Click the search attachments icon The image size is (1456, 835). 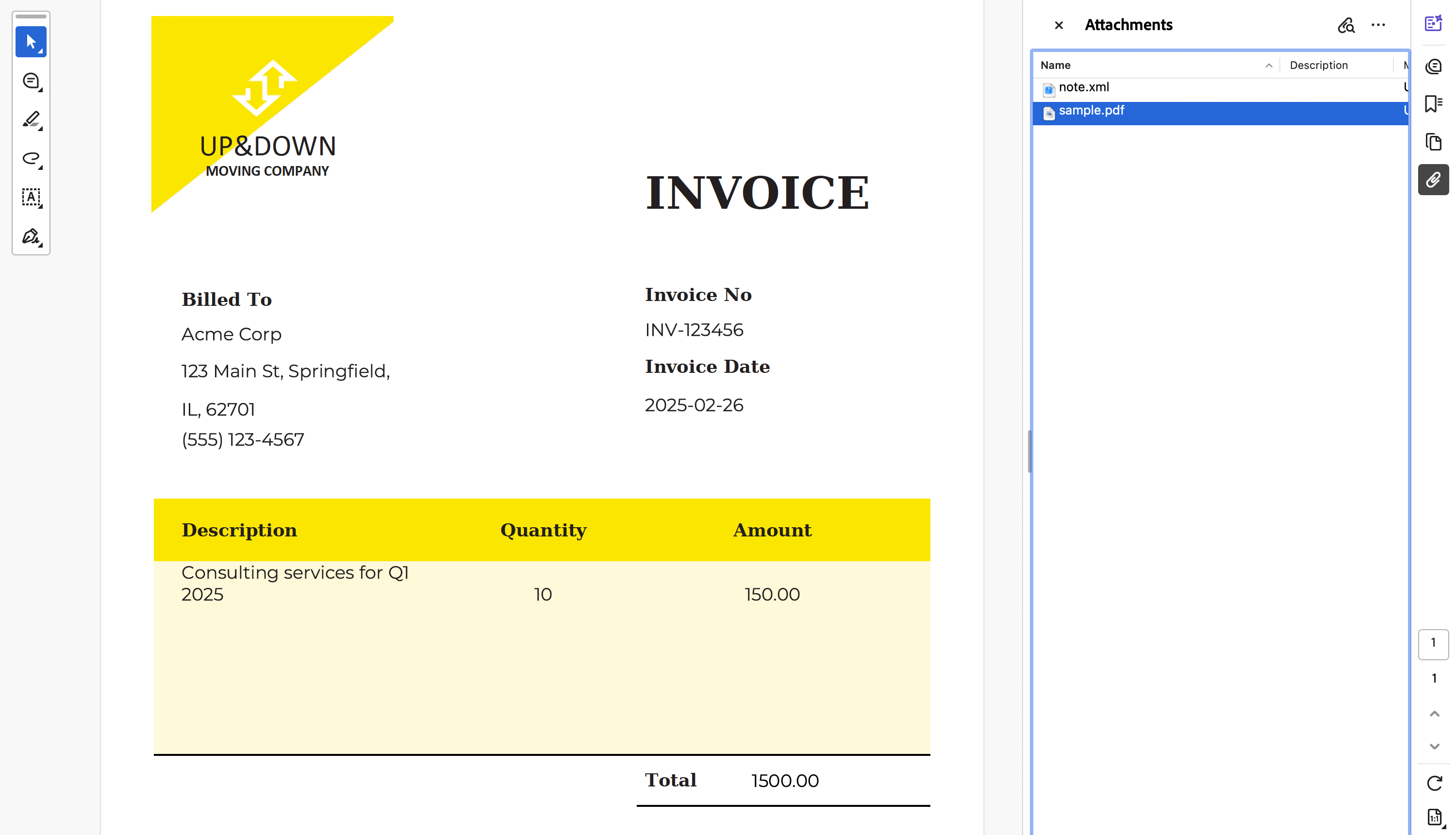(1346, 26)
